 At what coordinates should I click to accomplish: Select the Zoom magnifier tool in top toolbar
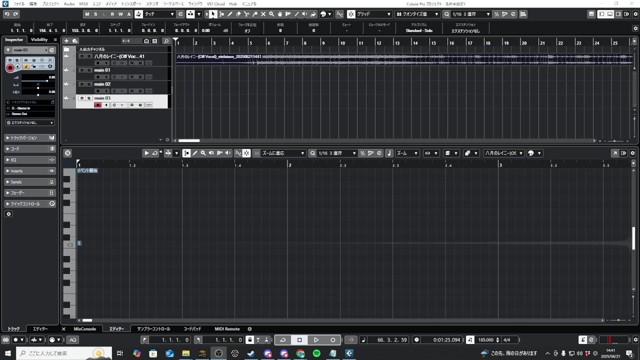(271, 14)
